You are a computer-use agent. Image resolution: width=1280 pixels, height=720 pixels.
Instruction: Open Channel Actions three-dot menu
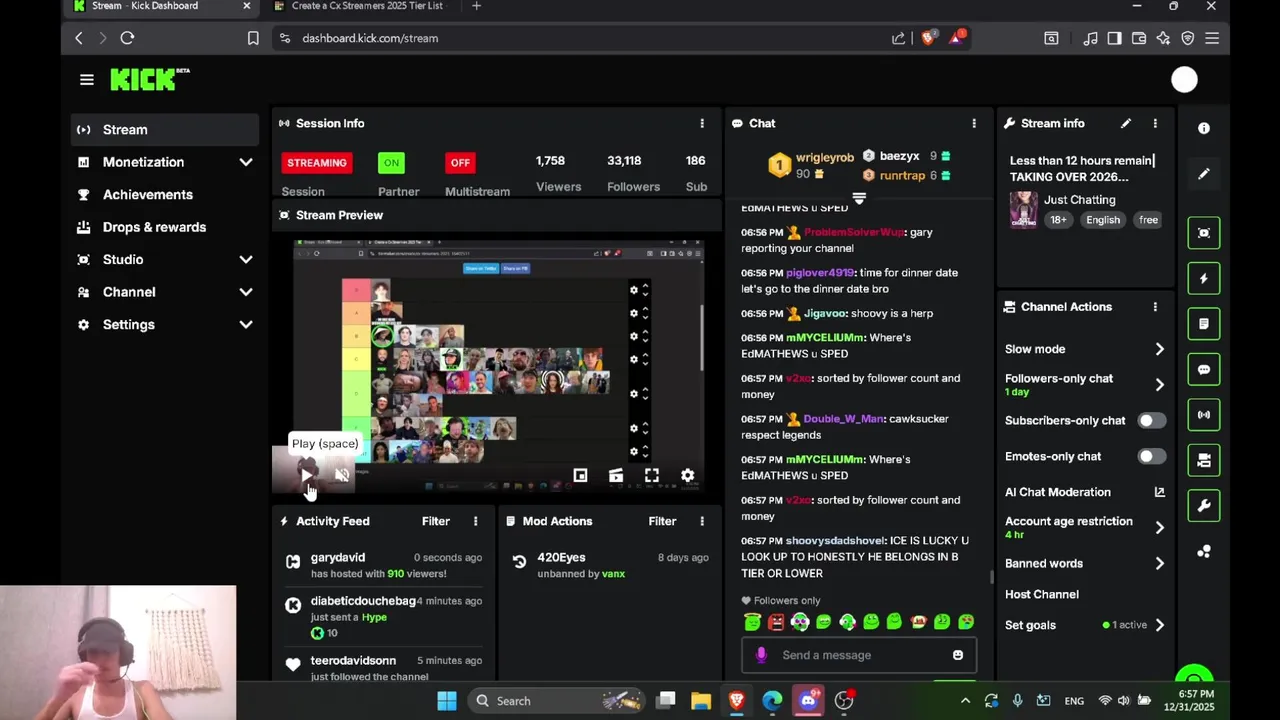1155,307
